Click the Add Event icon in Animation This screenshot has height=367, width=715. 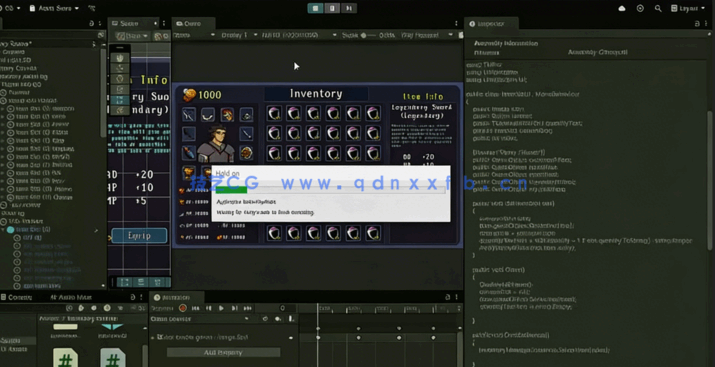290,319
